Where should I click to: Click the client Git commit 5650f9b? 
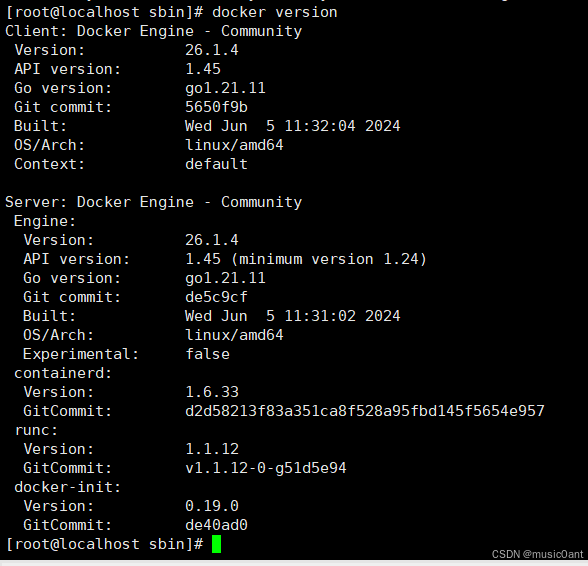[x=216, y=107]
